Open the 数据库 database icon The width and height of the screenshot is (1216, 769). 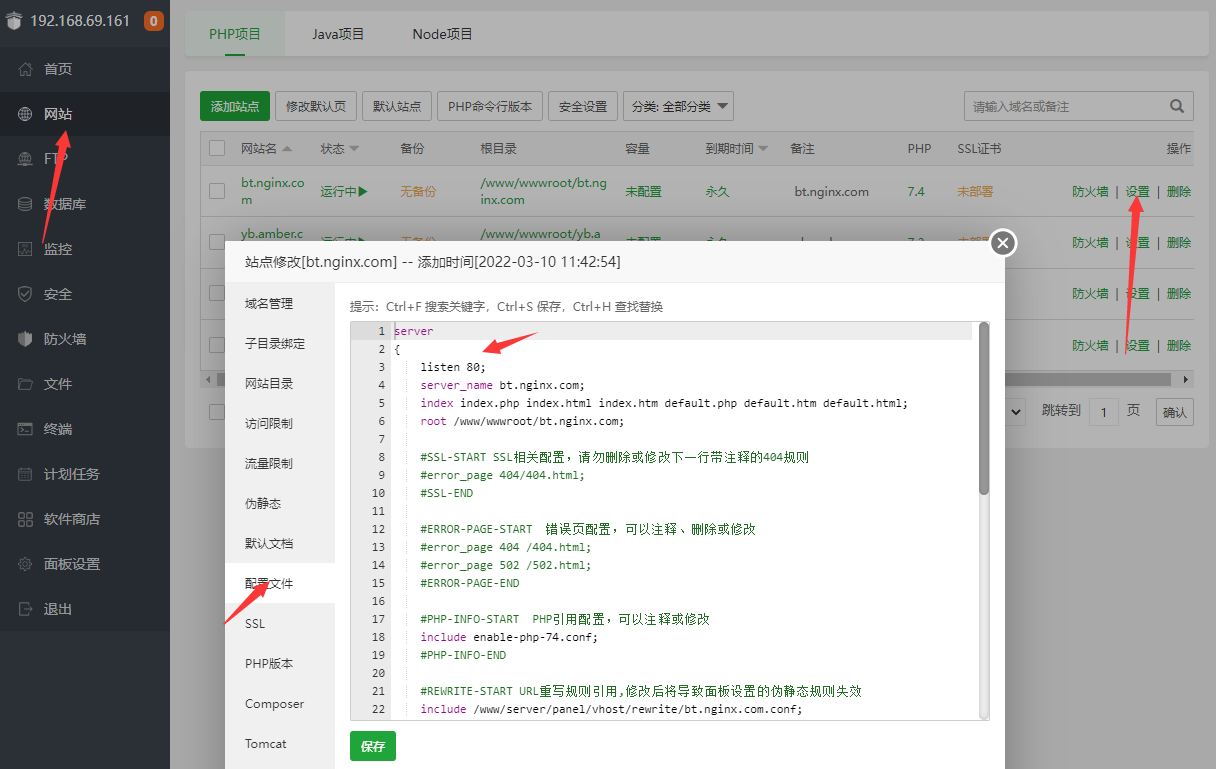point(25,204)
